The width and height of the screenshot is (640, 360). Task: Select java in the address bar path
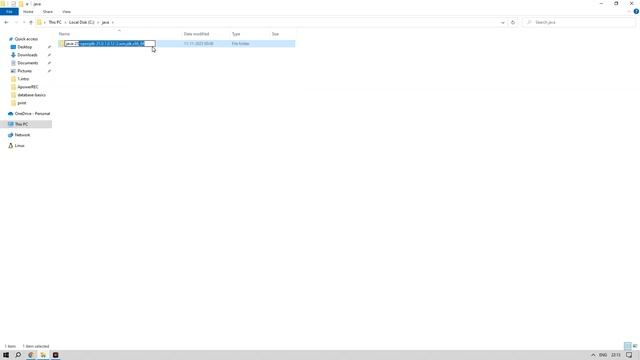(x=105, y=22)
